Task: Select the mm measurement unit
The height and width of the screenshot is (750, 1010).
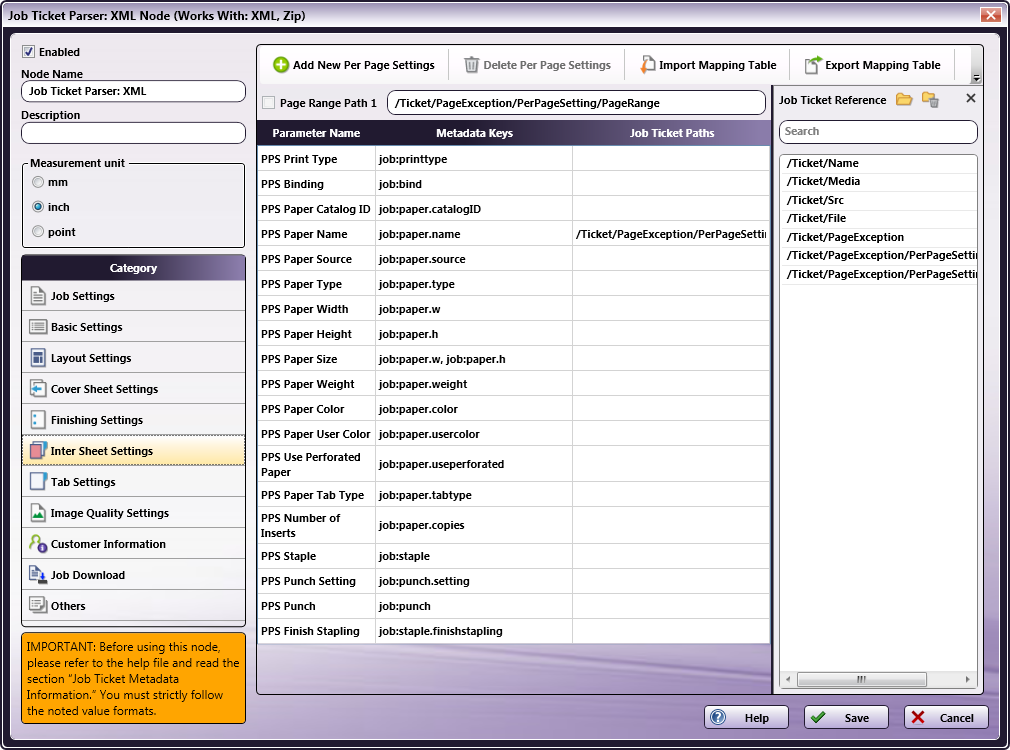Action: click(x=38, y=182)
